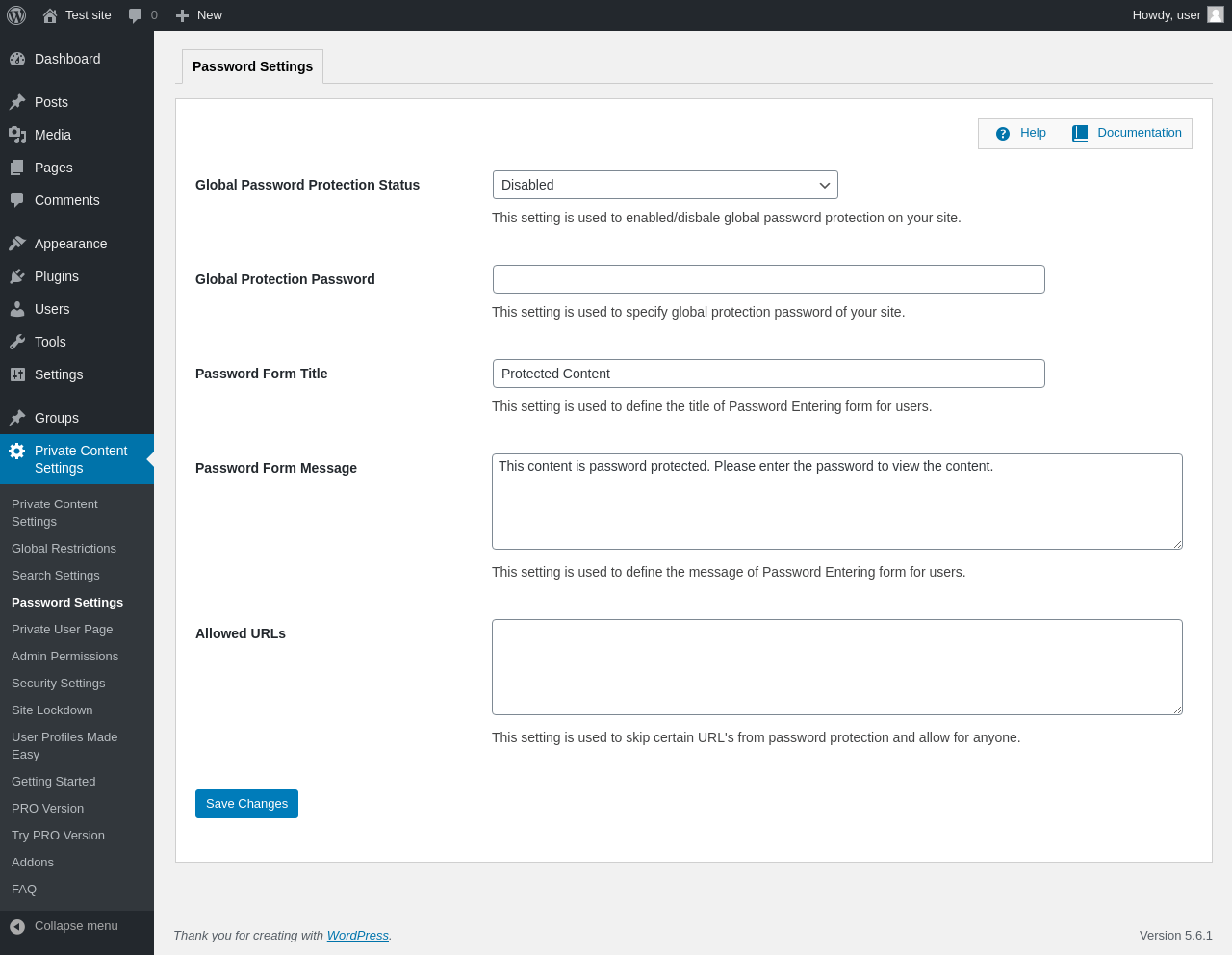Click the plus icon next to New

(182, 15)
